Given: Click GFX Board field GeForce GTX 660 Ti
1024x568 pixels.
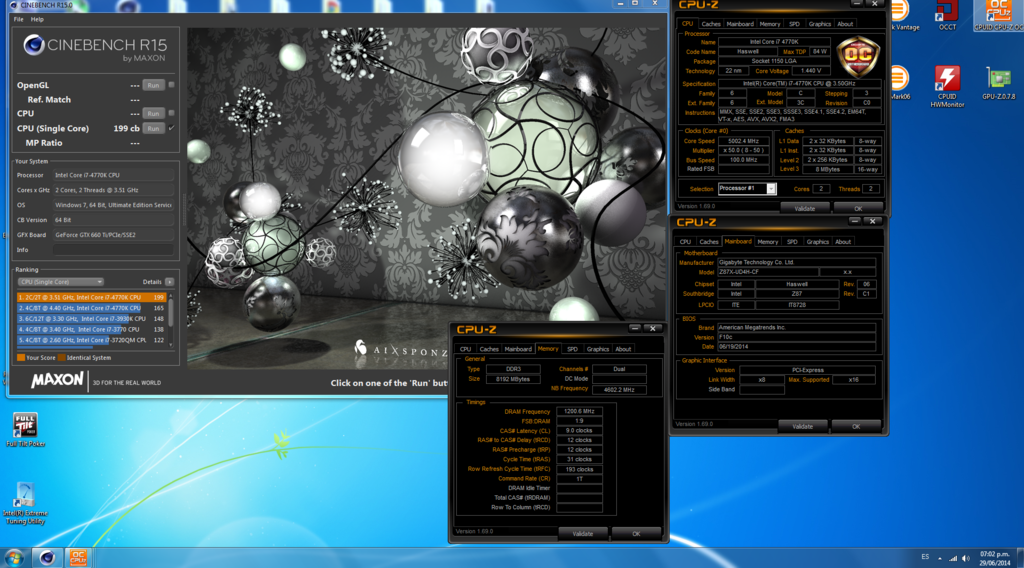Looking at the screenshot, I should point(113,235).
